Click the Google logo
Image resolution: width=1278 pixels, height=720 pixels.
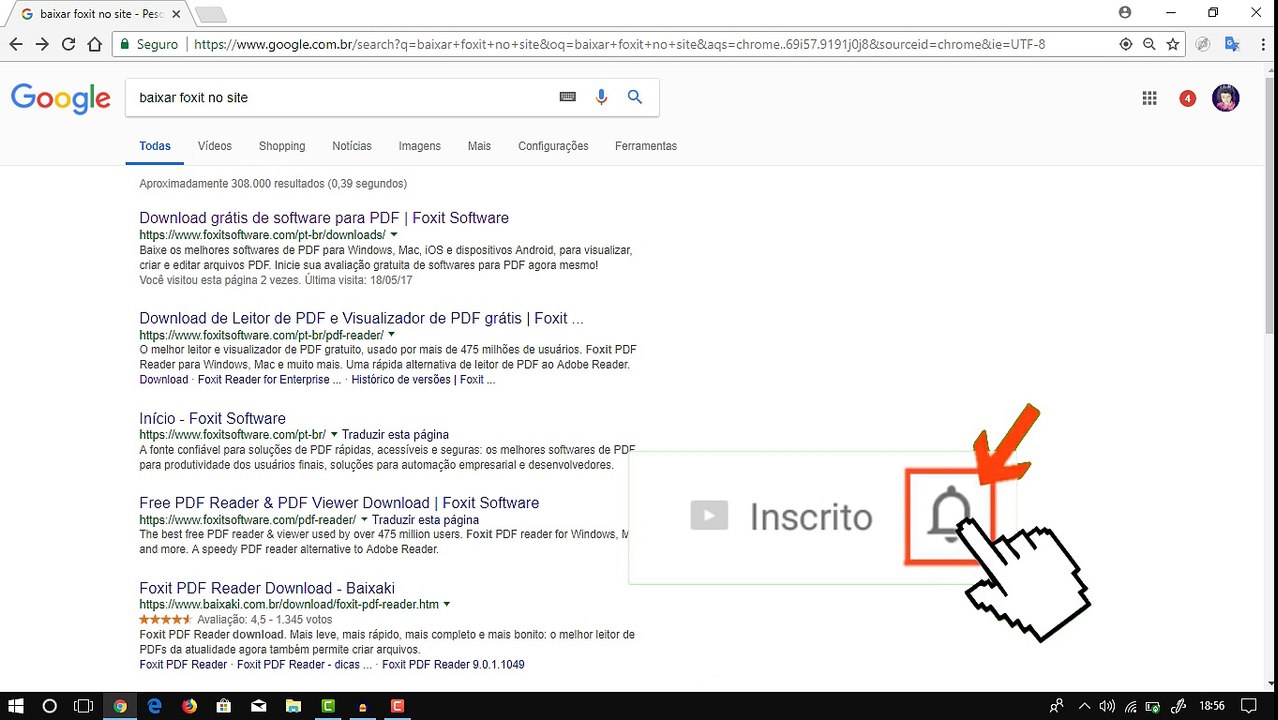click(61, 98)
